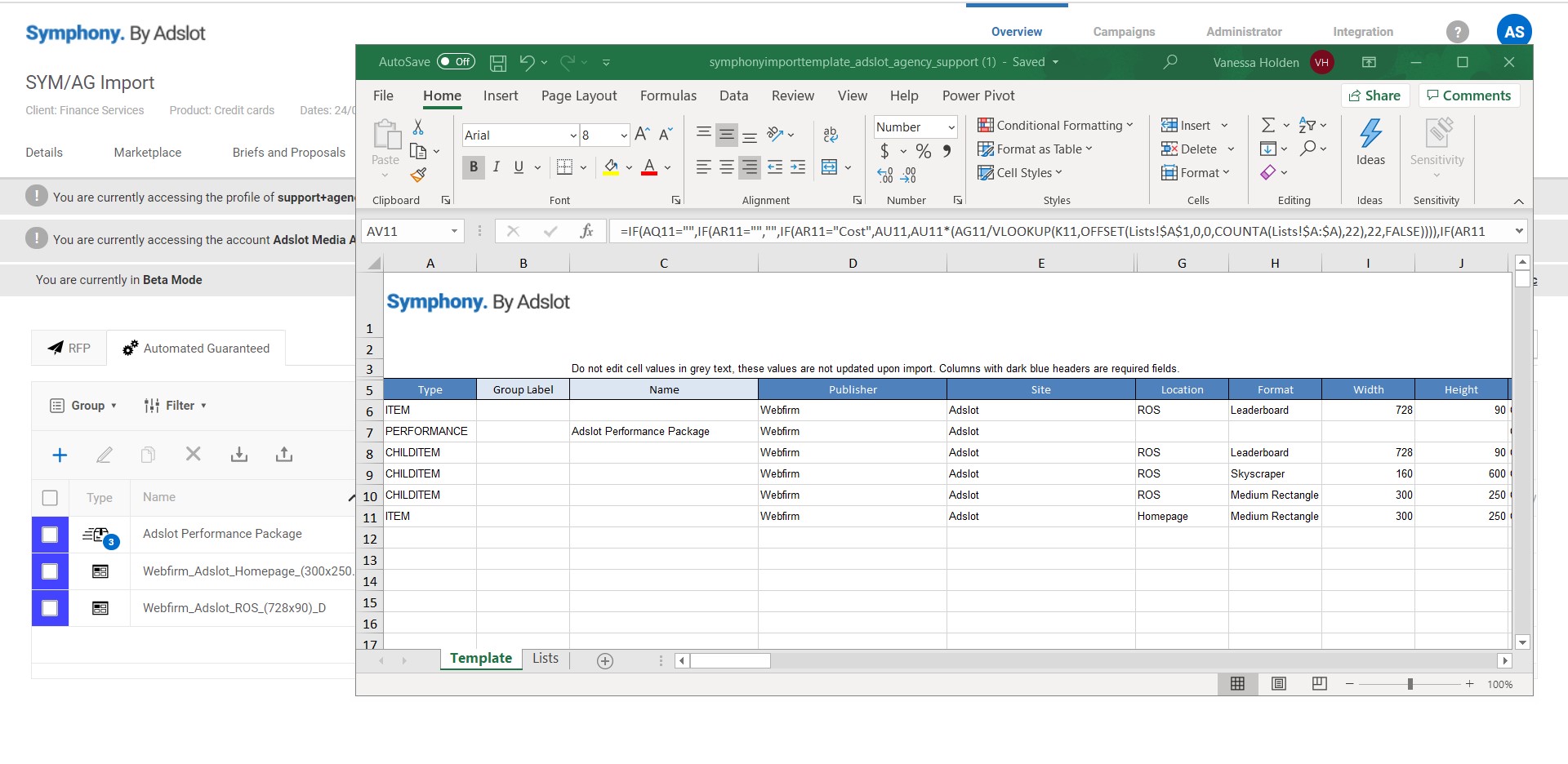Expand the formula bar

tap(1519, 231)
